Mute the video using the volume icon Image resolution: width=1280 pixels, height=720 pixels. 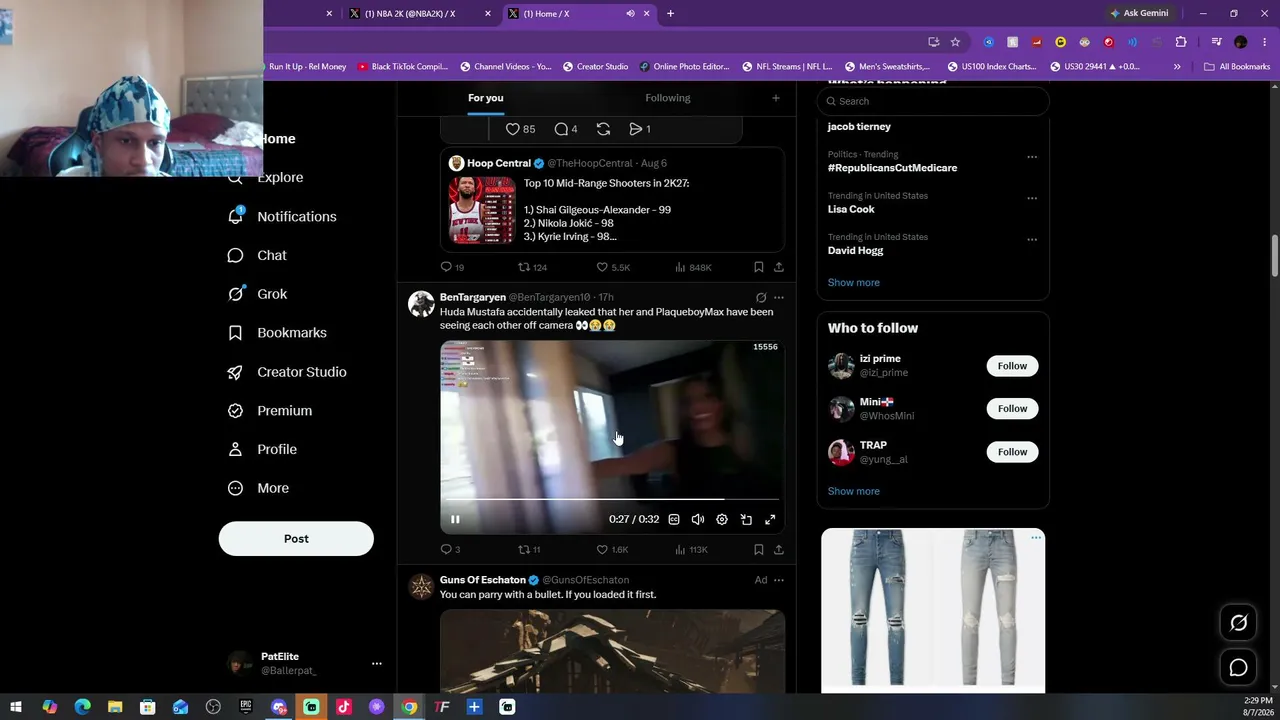point(698,519)
